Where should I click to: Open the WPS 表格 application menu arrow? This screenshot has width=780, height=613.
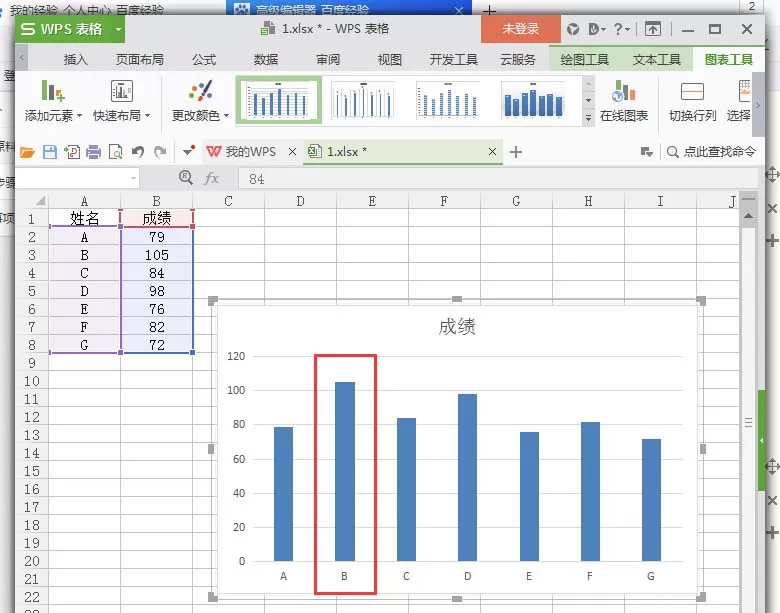click(x=118, y=29)
